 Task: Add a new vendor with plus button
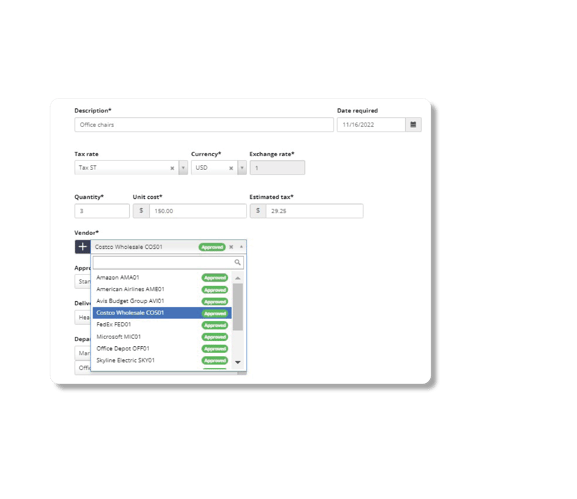(x=82, y=247)
